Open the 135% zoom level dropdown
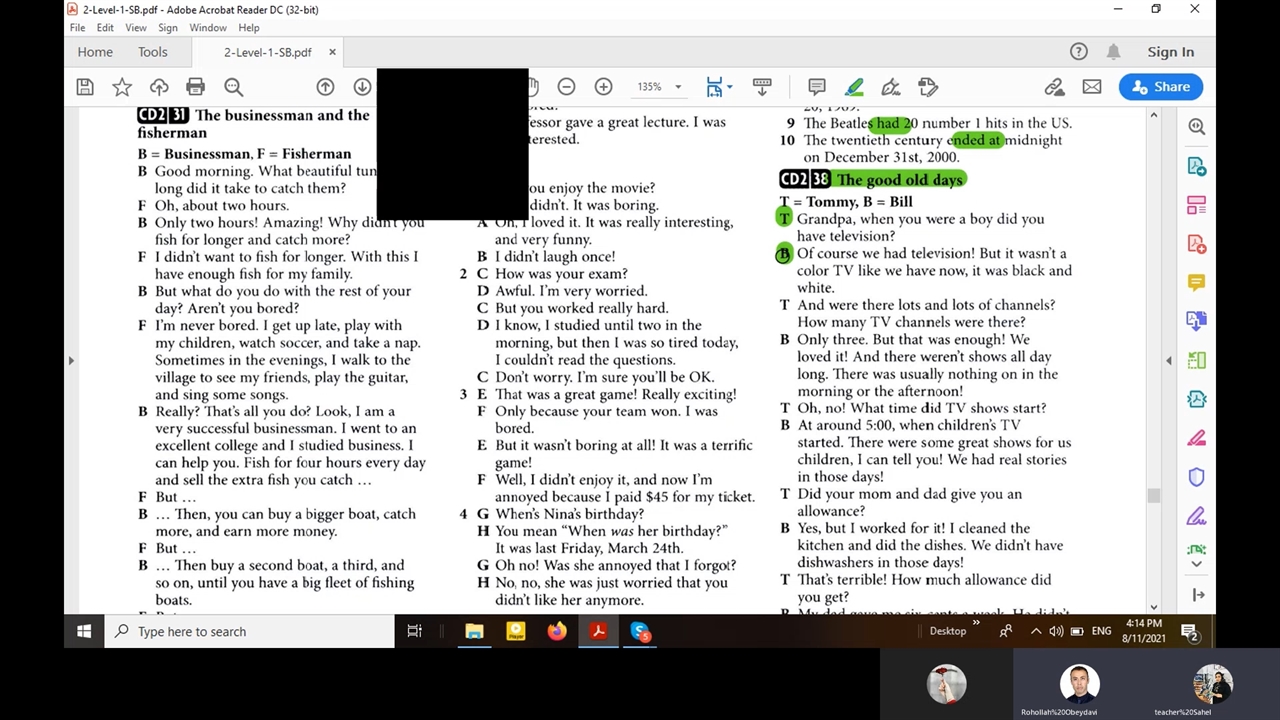This screenshot has height=720, width=1280. 677,87
